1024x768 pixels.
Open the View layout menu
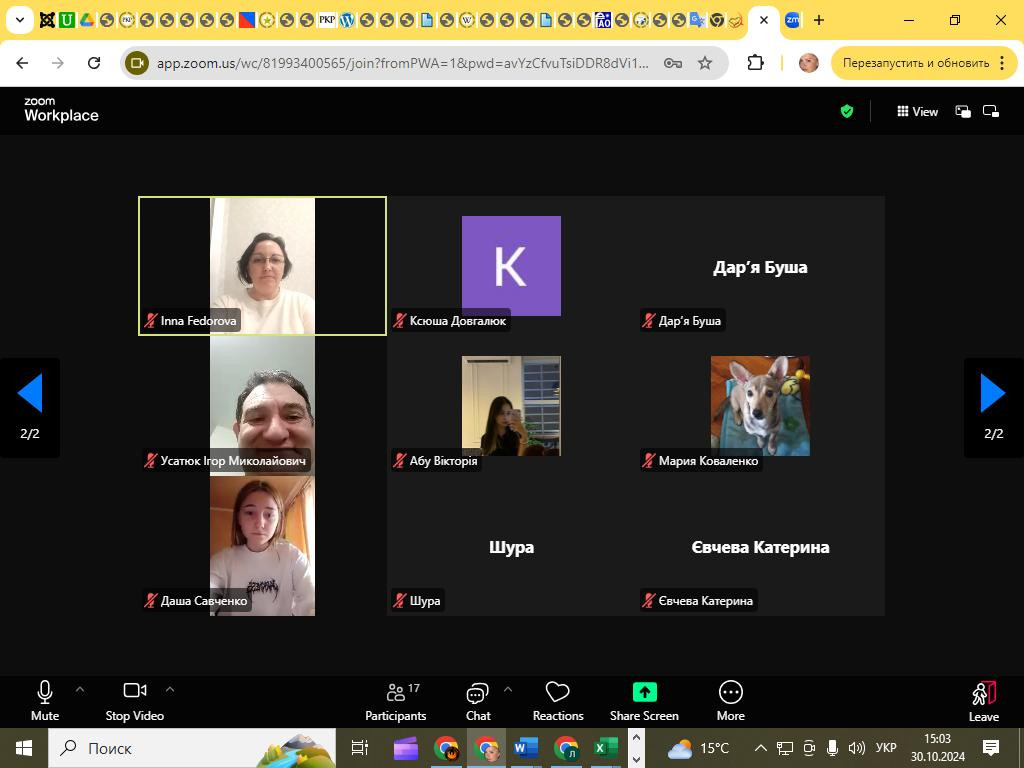917,112
